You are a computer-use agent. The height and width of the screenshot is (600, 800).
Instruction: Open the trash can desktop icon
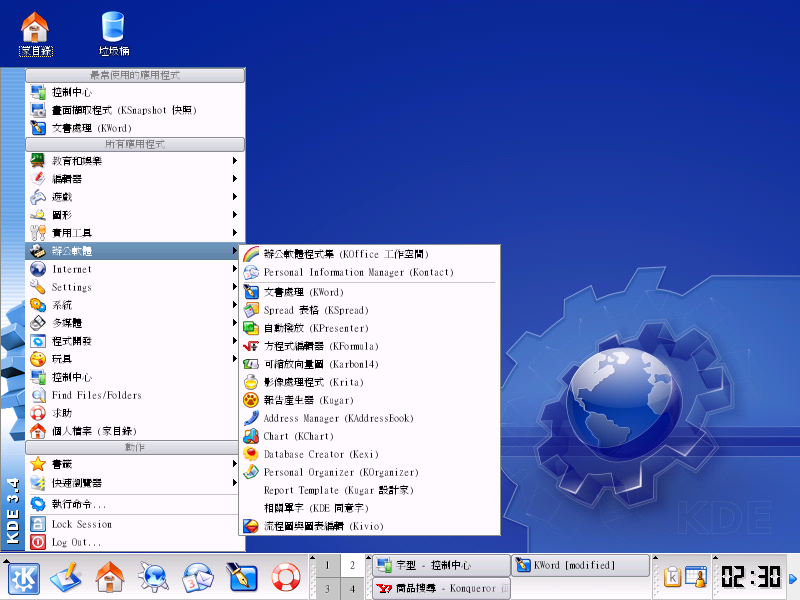[x=113, y=32]
